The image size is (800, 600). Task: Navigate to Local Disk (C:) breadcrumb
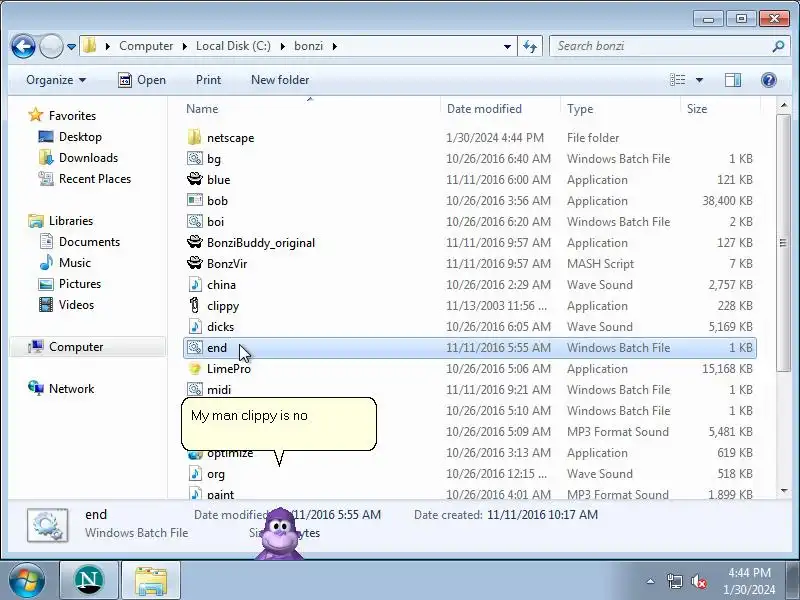click(x=233, y=46)
